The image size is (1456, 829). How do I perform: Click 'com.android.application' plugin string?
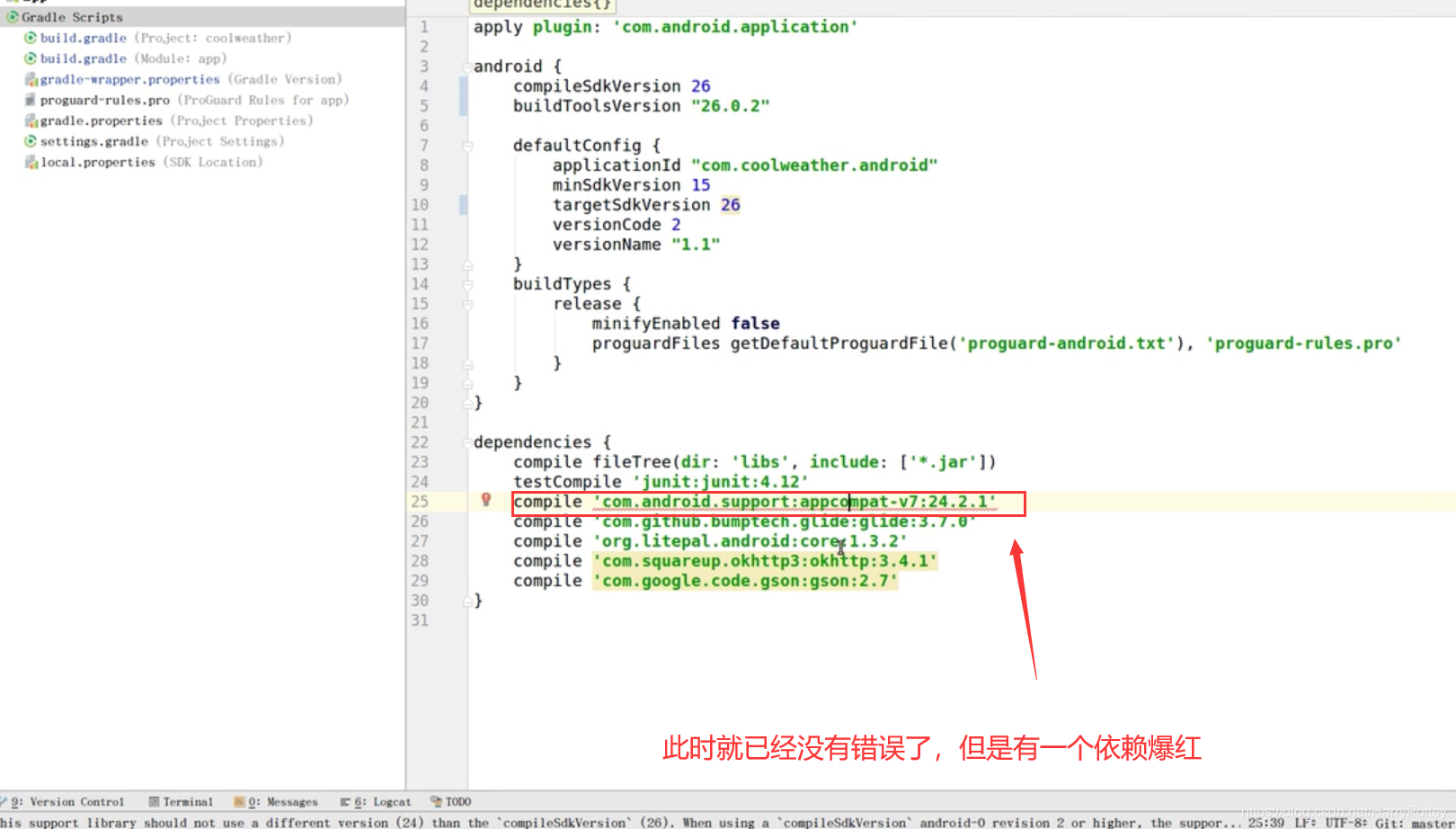735,27
